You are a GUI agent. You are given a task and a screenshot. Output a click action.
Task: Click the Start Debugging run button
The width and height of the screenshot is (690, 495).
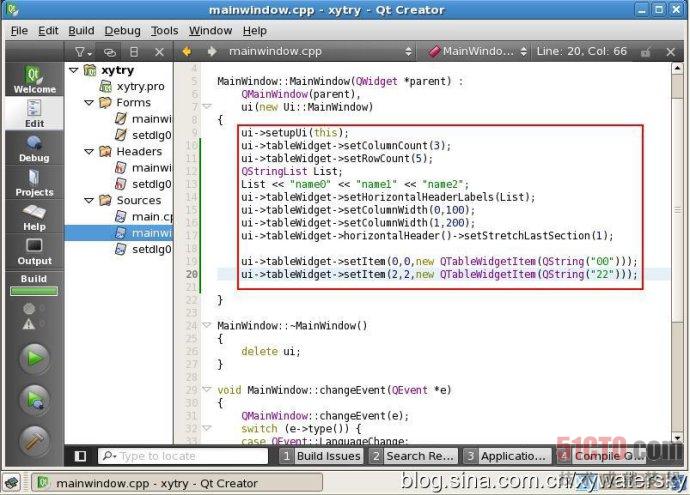click(x=34, y=400)
